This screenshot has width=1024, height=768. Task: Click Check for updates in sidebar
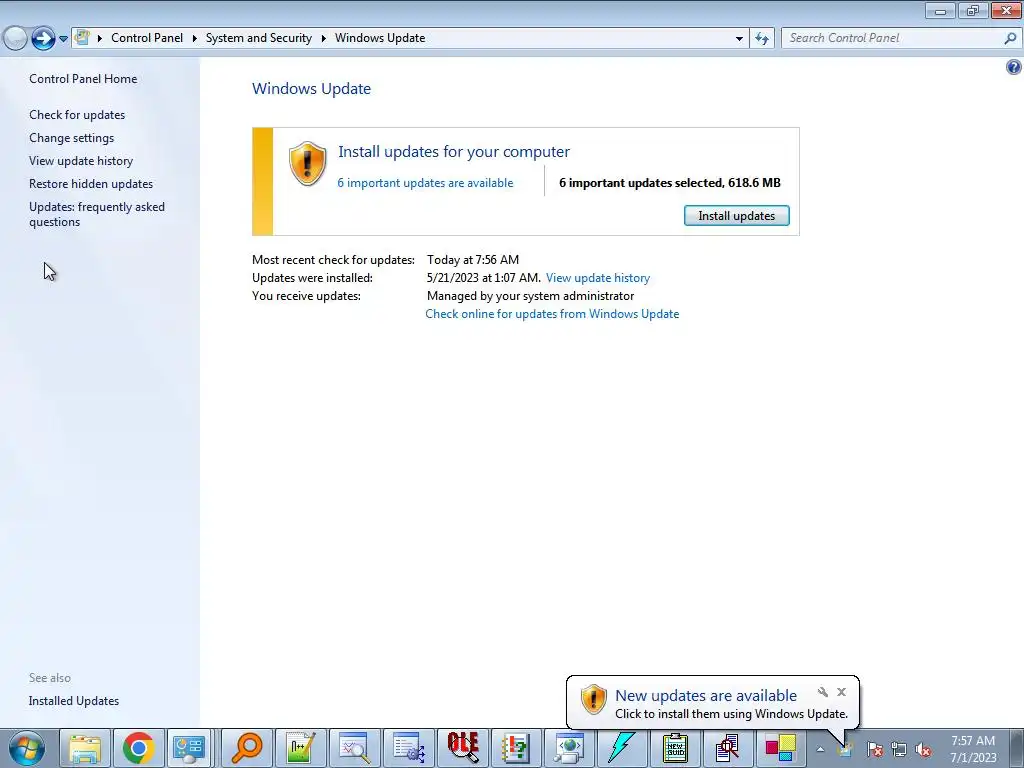tap(77, 115)
